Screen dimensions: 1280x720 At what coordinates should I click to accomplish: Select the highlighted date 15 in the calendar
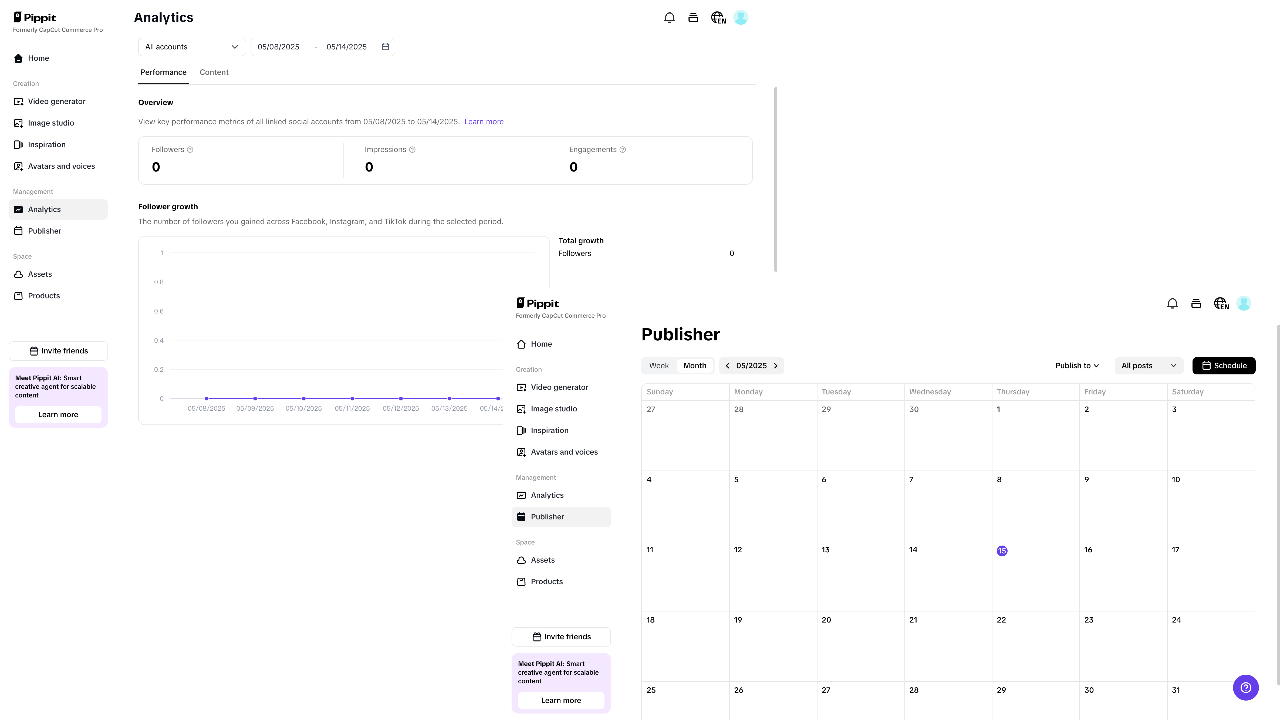pos(1002,550)
